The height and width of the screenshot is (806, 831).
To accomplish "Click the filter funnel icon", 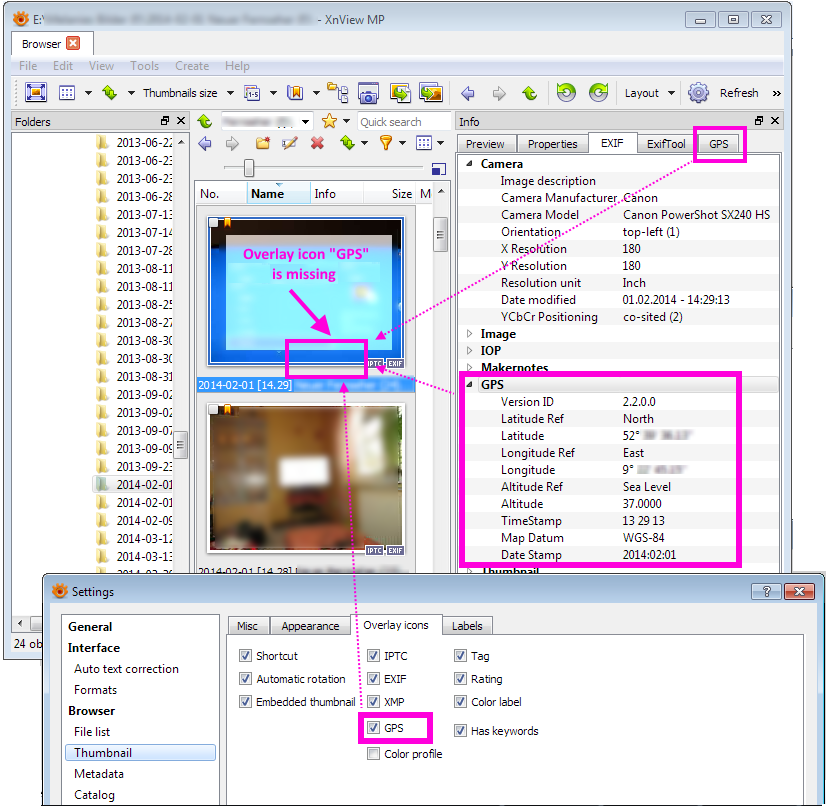I will (385, 144).
